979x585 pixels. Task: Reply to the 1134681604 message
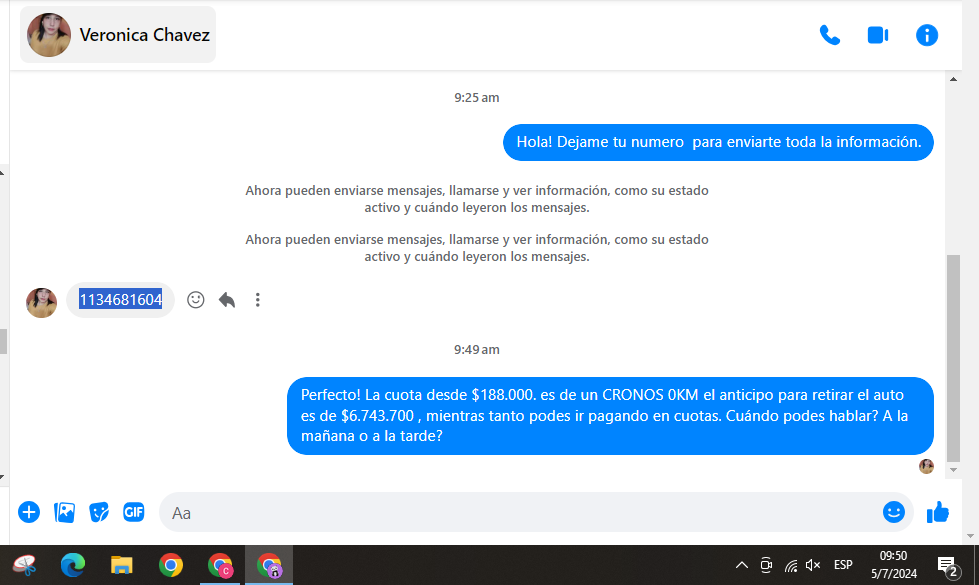[227, 300]
